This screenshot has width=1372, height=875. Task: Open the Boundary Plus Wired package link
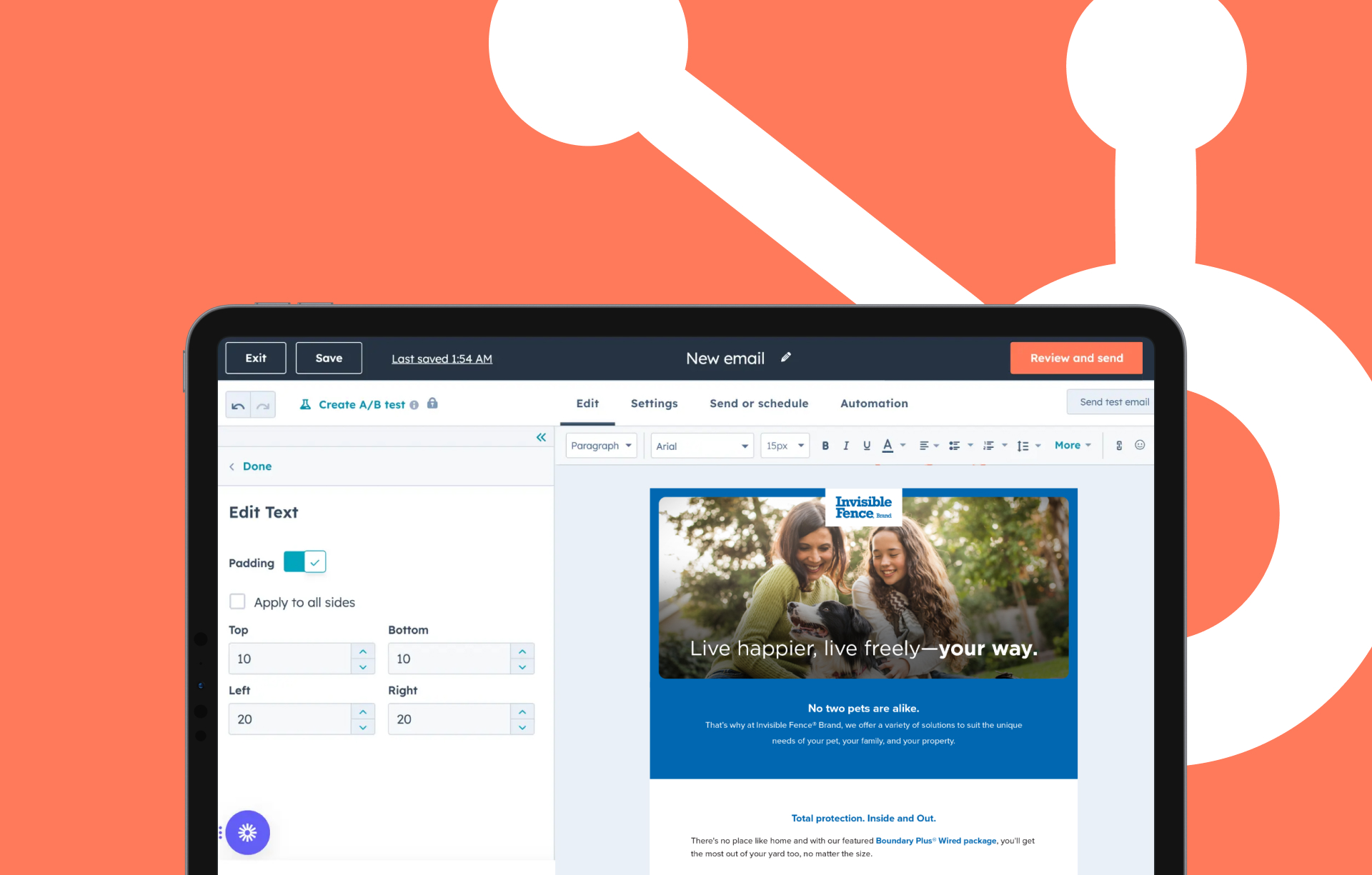[x=936, y=841]
